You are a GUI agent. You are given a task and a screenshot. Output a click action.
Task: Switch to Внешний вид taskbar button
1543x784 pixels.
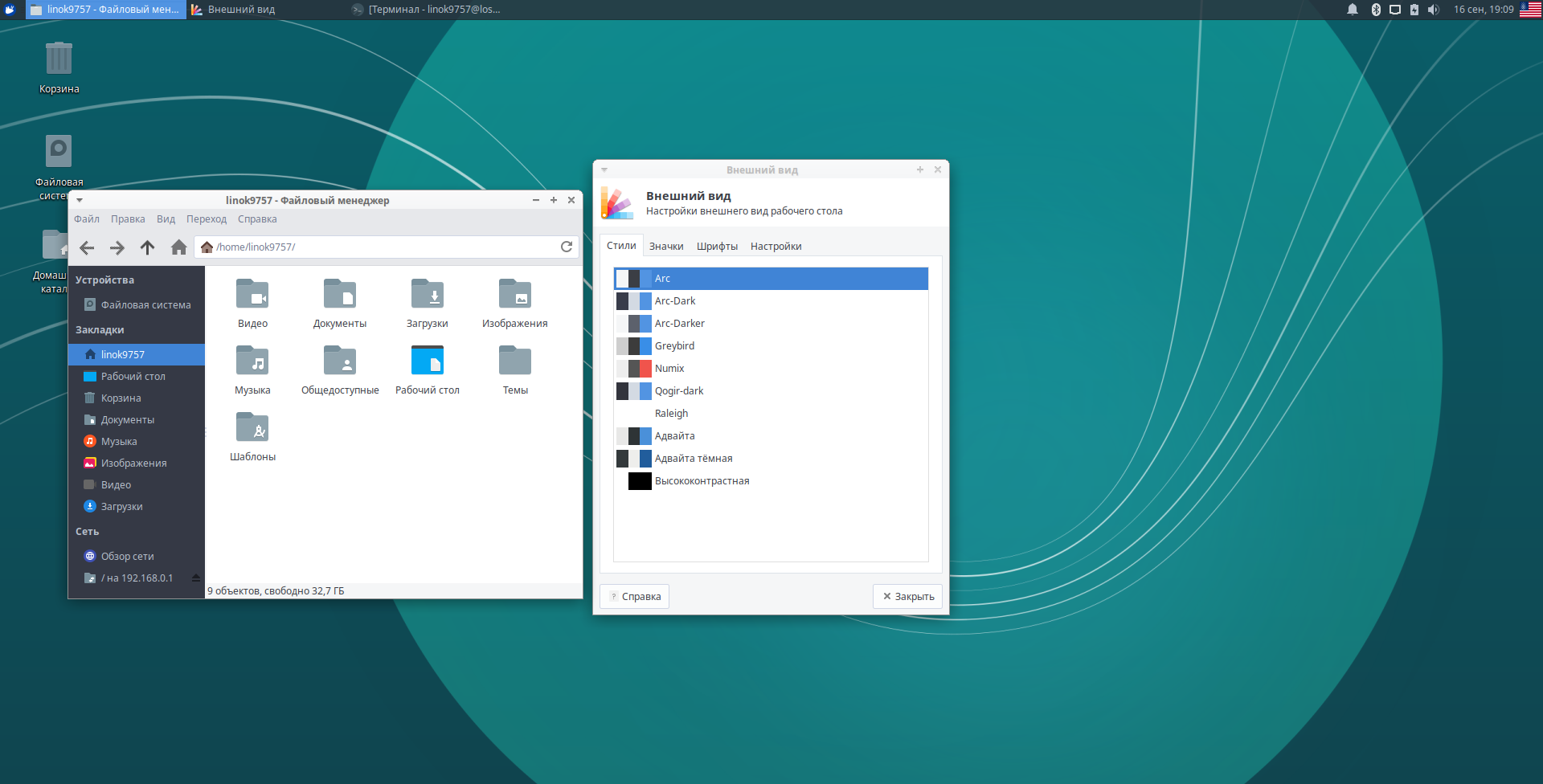[x=266, y=10]
